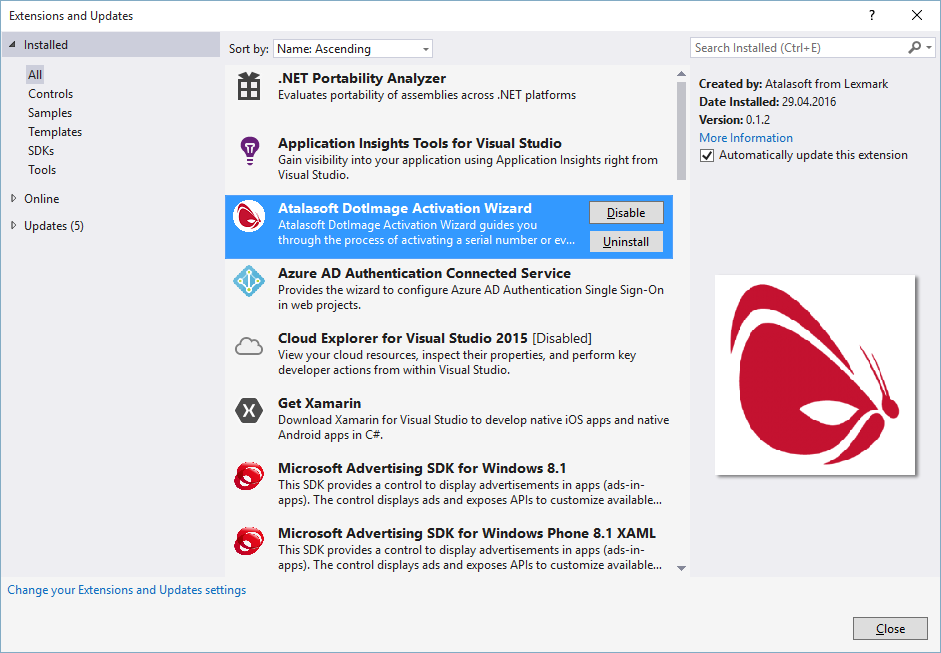Uninstall the Atalasoft DotImage Activation Wizard

(x=626, y=241)
